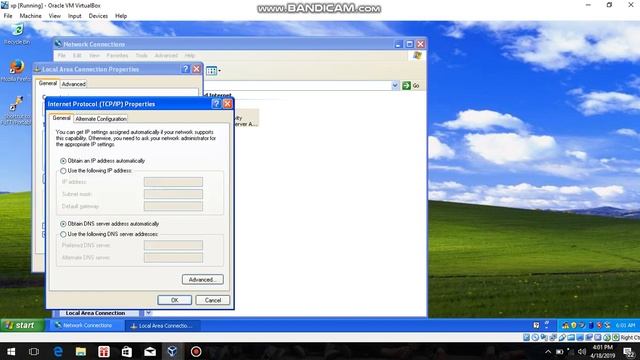Click the VirtualBox display status icon
The height and width of the screenshot is (360, 640).
click(580, 337)
